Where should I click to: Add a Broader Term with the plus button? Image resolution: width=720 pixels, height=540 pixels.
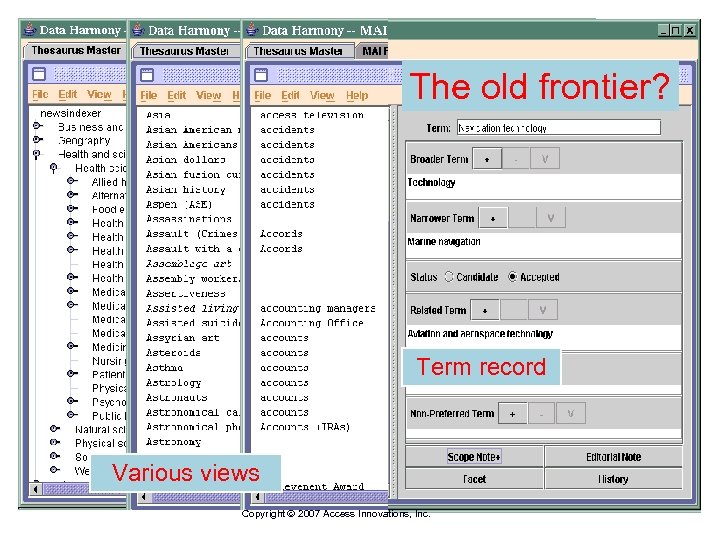coord(487,159)
